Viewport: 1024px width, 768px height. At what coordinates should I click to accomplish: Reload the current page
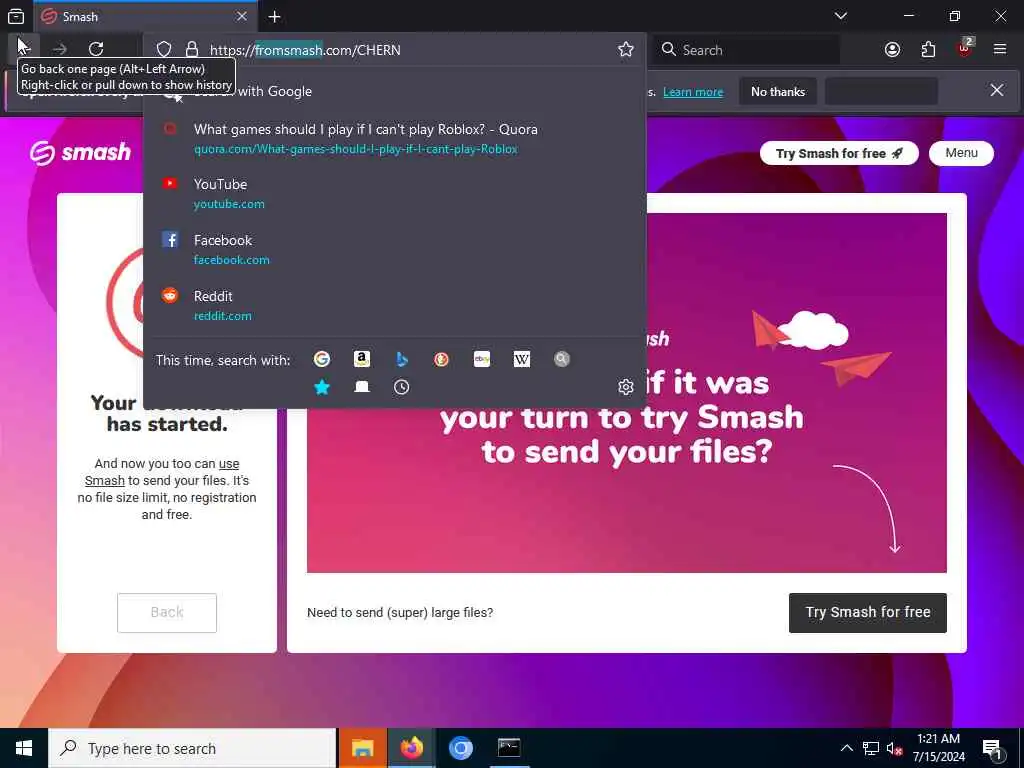click(96, 49)
